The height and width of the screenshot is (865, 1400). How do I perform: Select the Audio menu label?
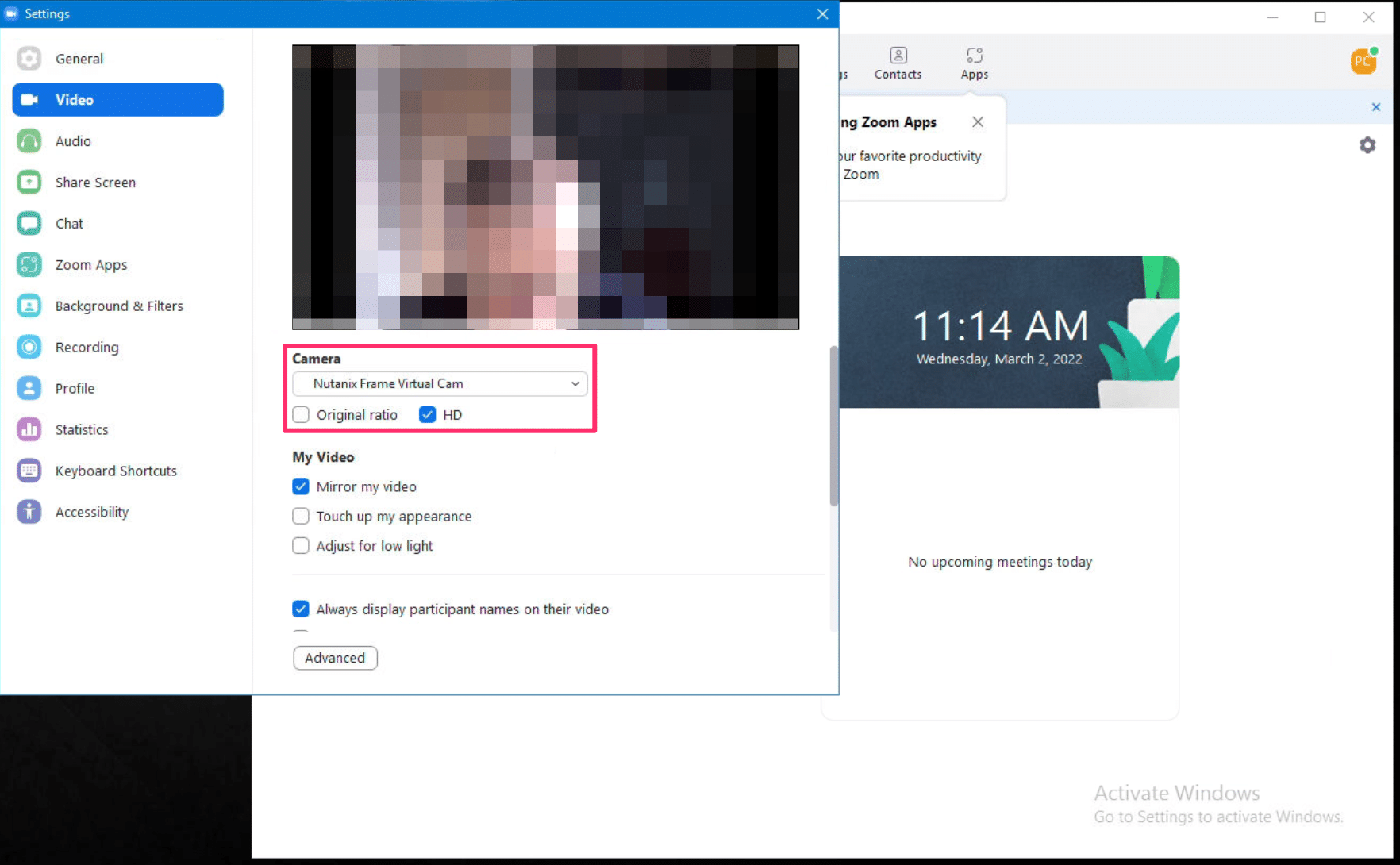73,141
